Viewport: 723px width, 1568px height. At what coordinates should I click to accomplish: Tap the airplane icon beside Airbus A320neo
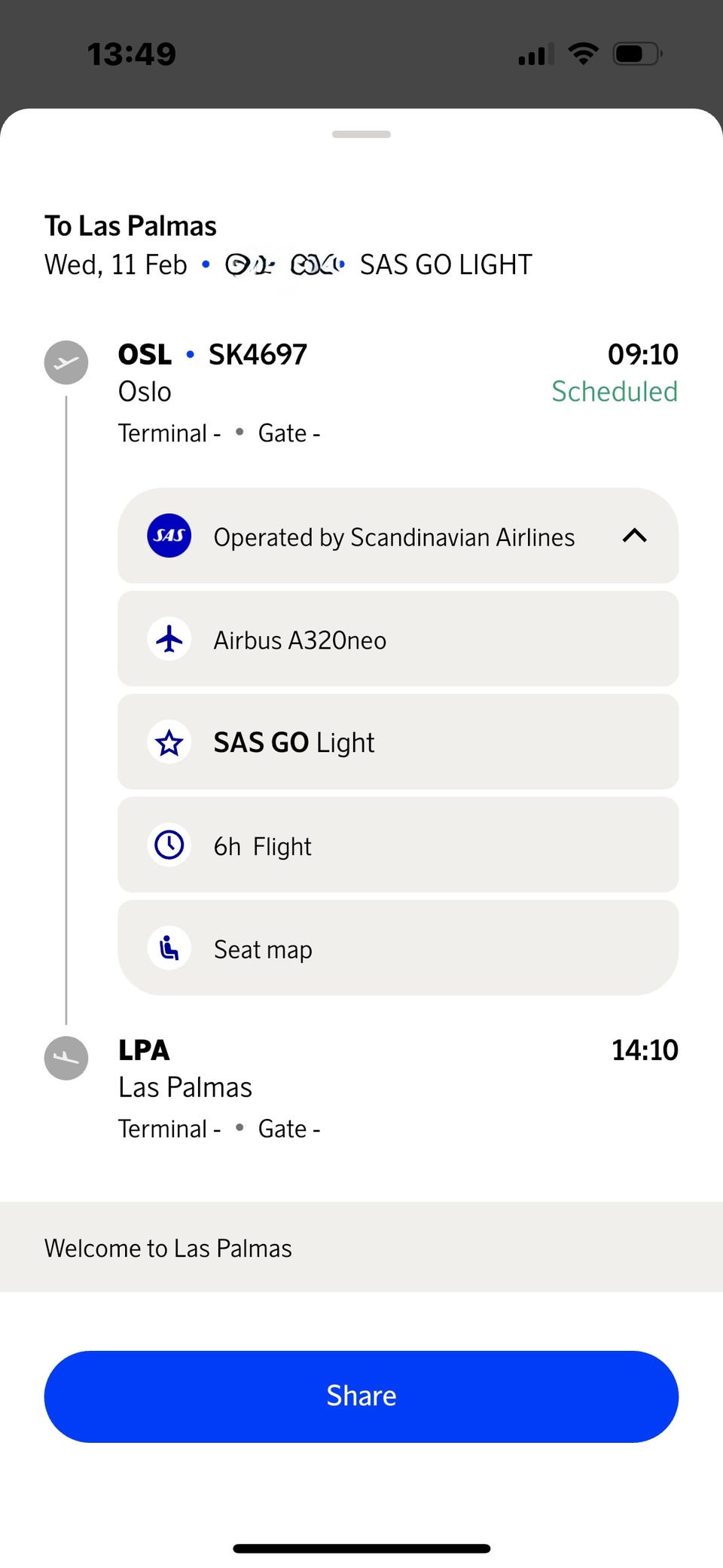[169, 640]
